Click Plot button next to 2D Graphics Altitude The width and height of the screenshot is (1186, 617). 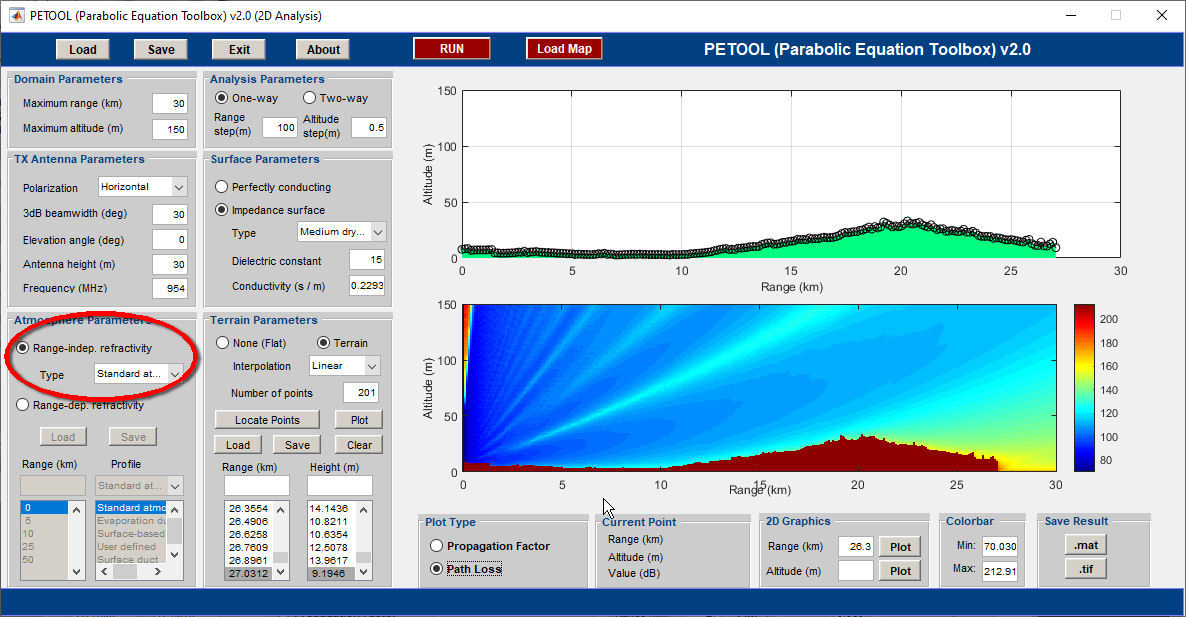tap(900, 571)
